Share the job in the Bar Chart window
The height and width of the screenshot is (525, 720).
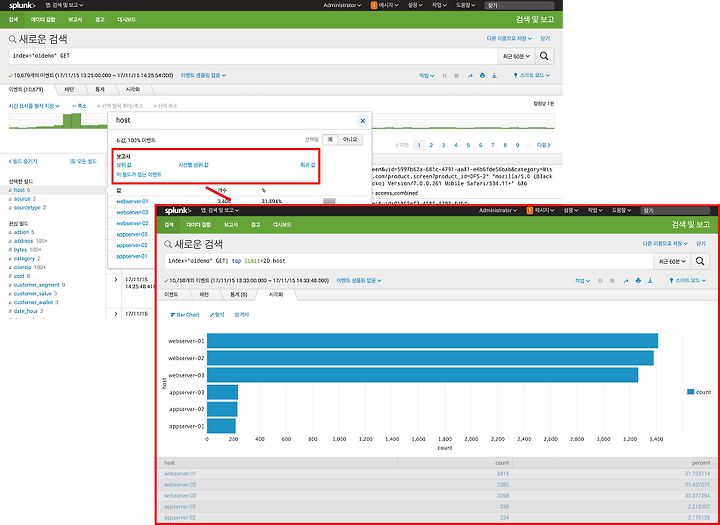click(x=625, y=280)
